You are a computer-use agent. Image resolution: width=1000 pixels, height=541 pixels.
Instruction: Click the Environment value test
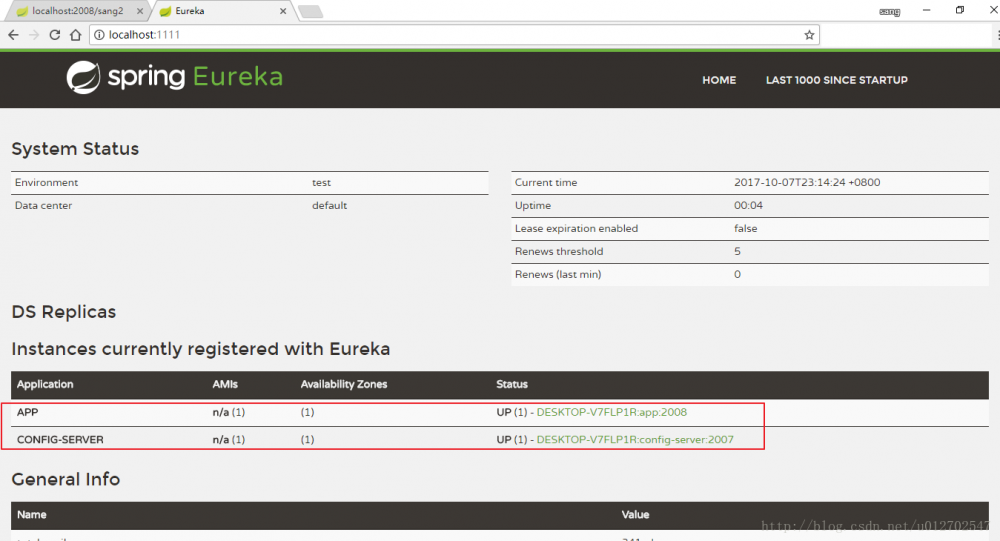tap(321, 182)
